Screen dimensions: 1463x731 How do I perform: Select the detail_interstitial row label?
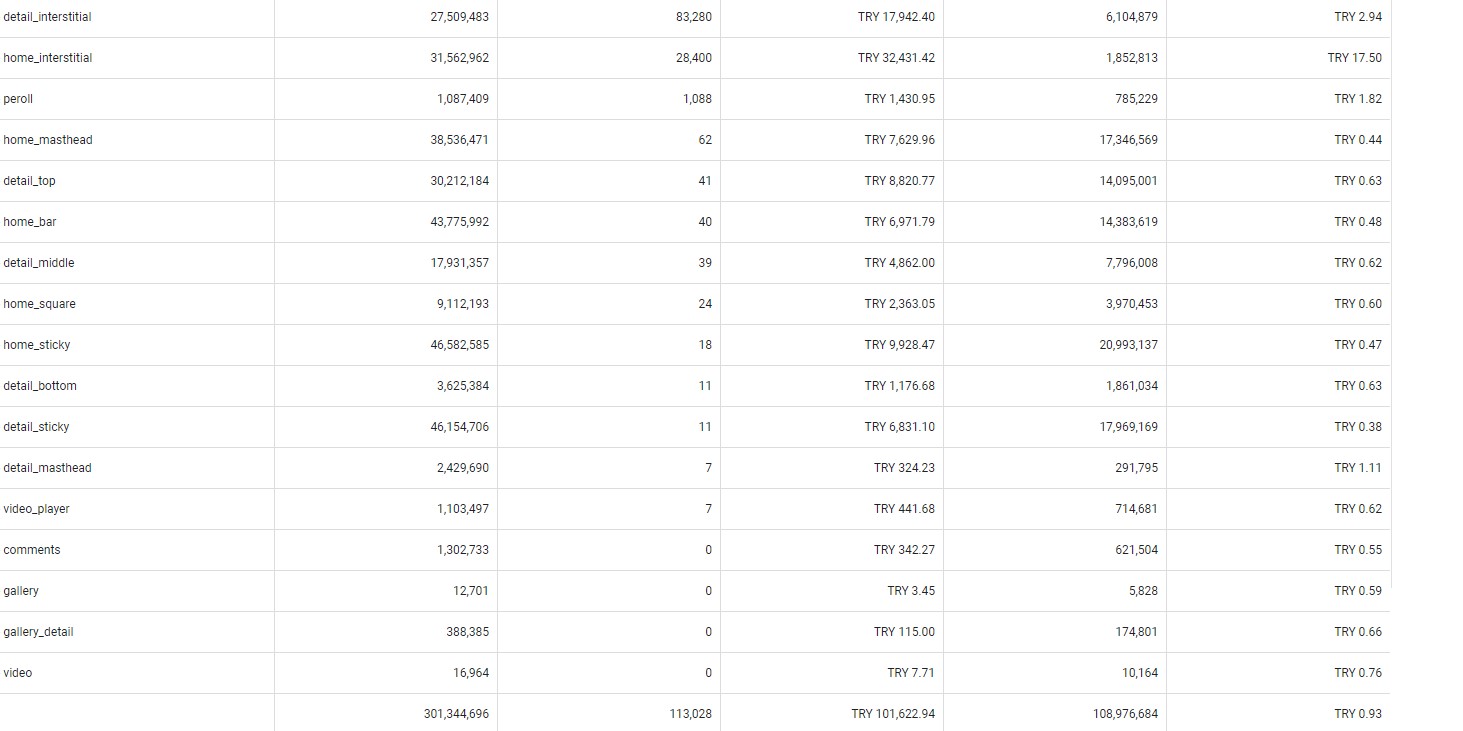47,17
